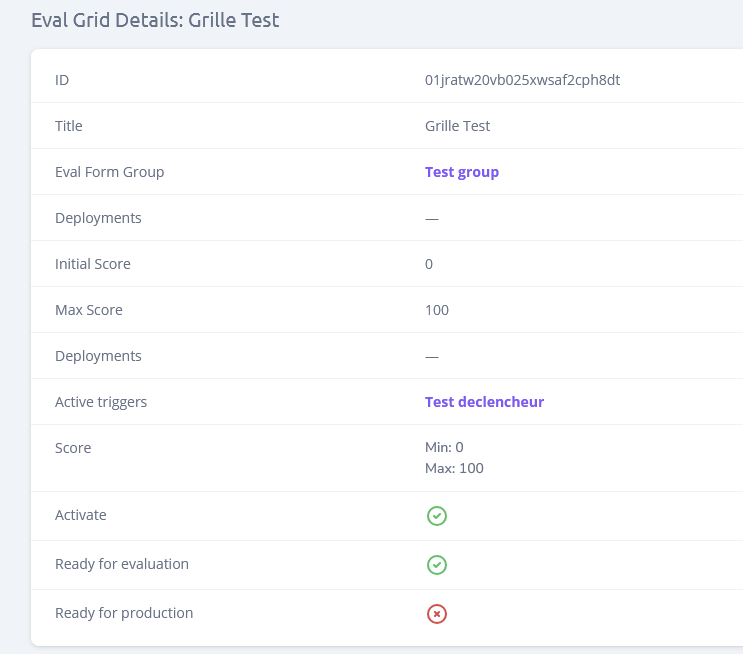The width and height of the screenshot is (743, 654).
Task: Click the ID value 01jratw20vb025xwsaf2cph8dt
Action: coord(522,80)
